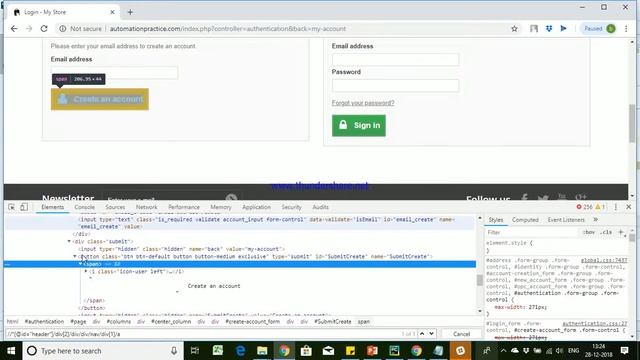Screen dimensions: 640x360
Task: Focus the Styles Filter input
Action: click(x=533, y=232)
